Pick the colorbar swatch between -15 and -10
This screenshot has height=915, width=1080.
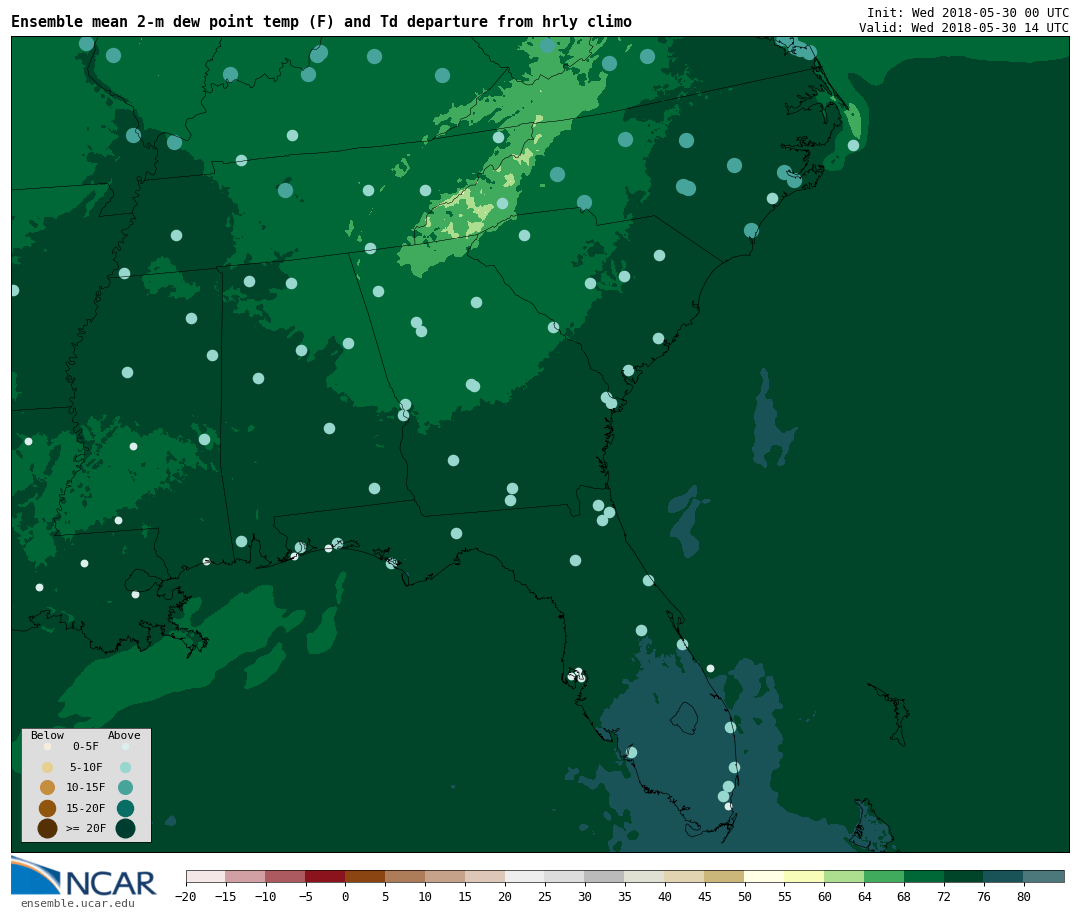tap(245, 876)
